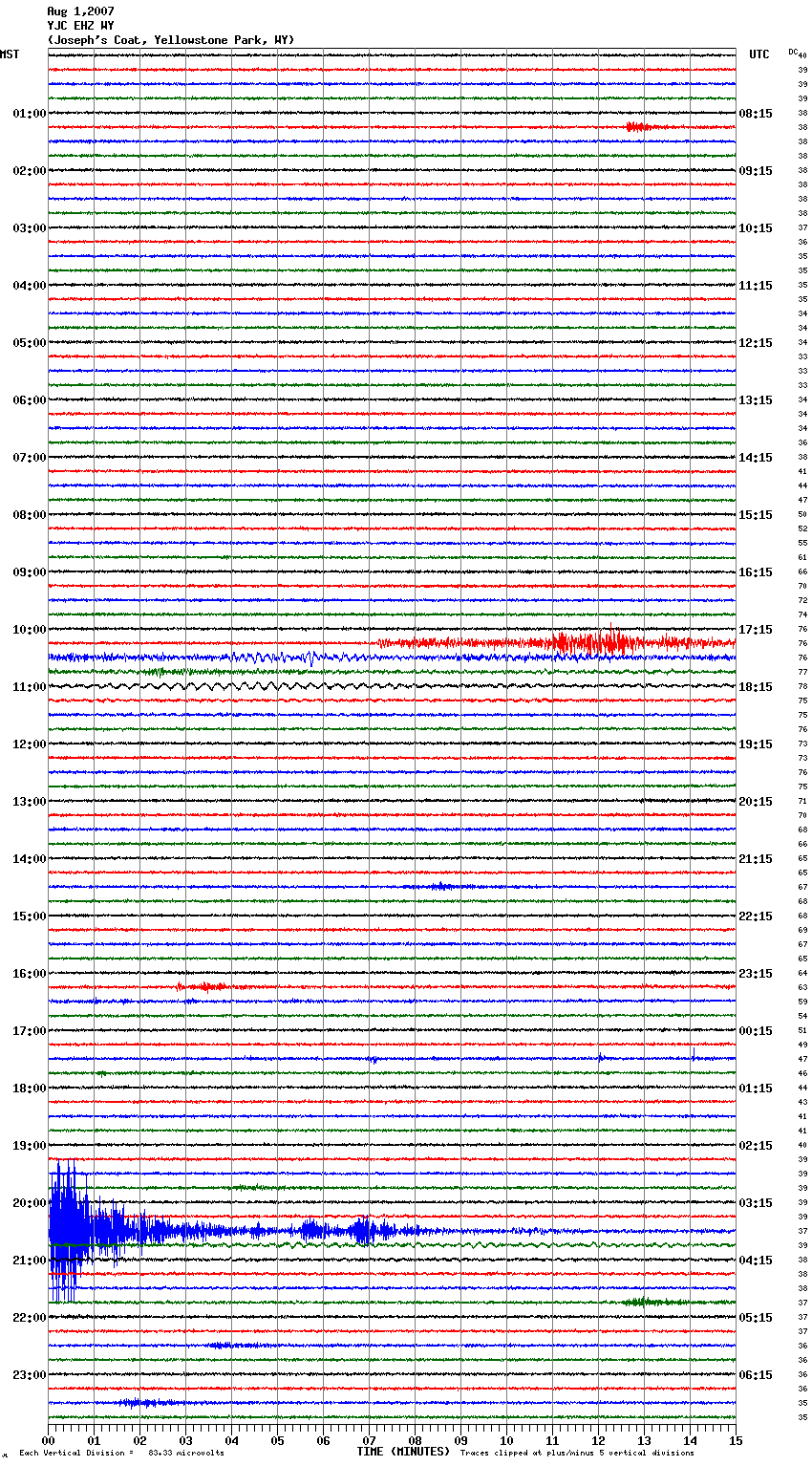Screen dimensions: 812x1466
Task: Click the 10:15 UTC time label
Action: [x=756, y=228]
